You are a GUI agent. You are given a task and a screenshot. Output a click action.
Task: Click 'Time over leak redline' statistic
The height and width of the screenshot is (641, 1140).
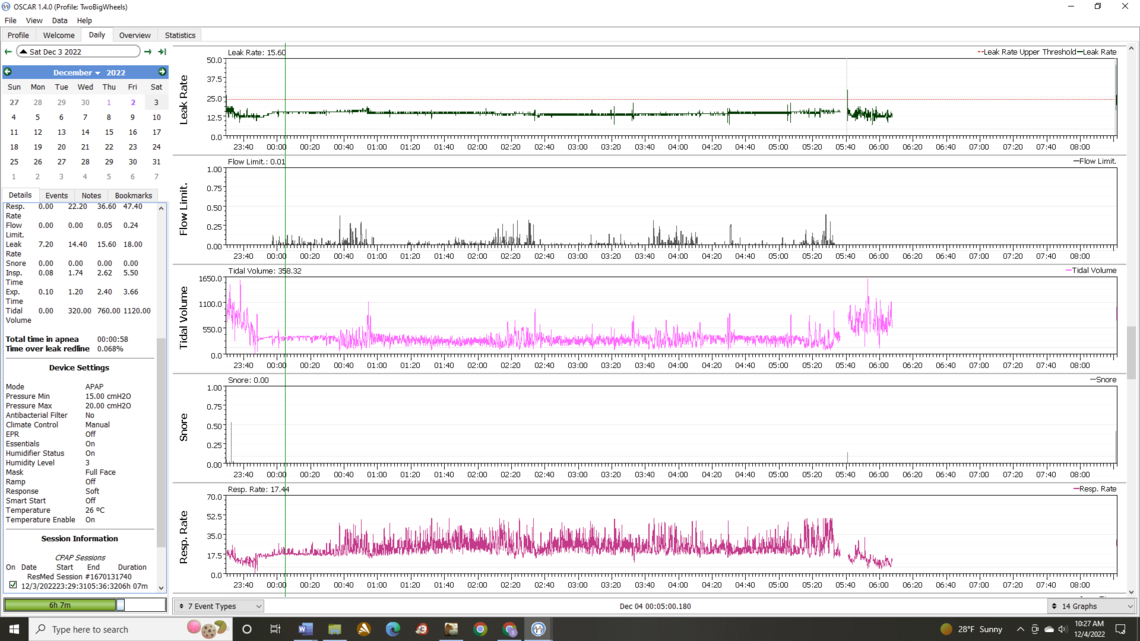[65, 349]
